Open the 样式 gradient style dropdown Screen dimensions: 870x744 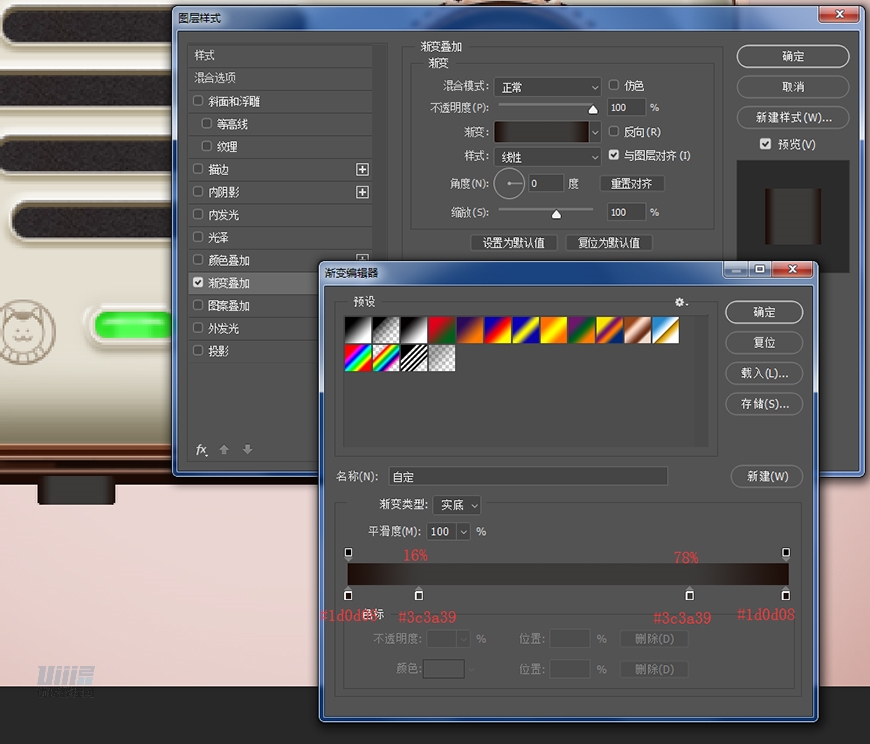(548, 157)
